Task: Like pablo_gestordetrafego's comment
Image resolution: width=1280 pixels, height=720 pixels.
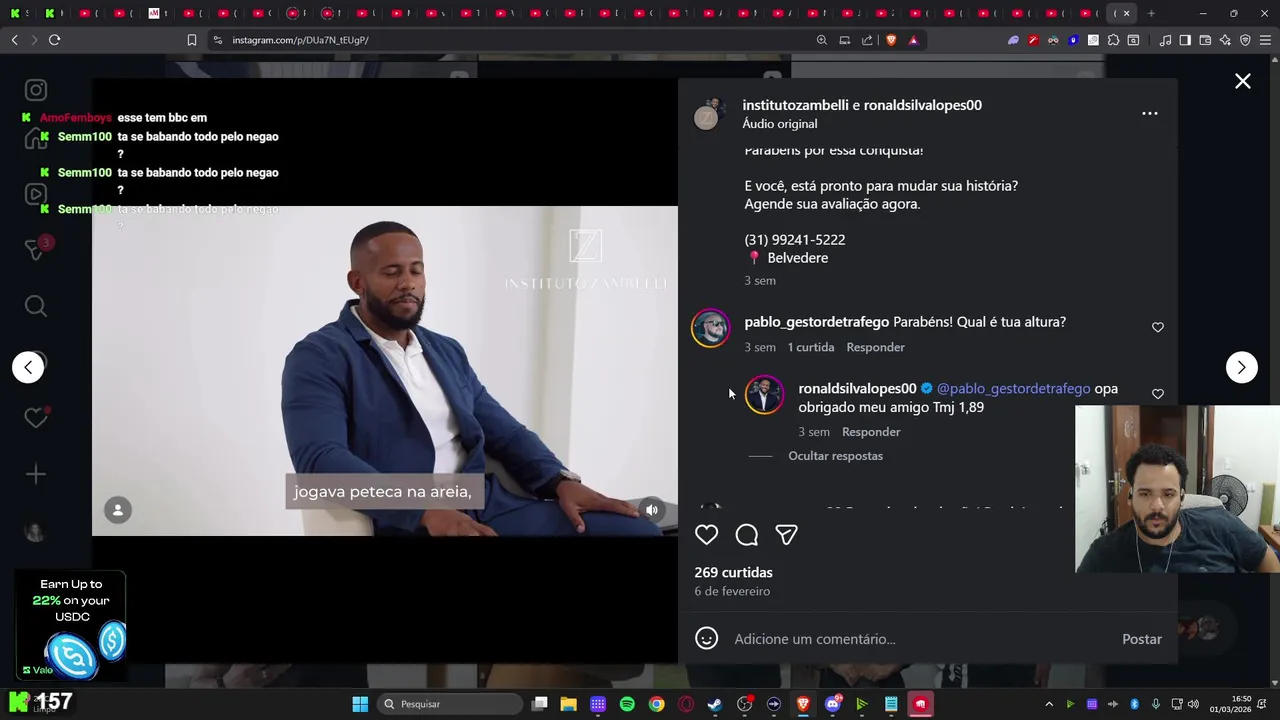Action: [x=1158, y=327]
